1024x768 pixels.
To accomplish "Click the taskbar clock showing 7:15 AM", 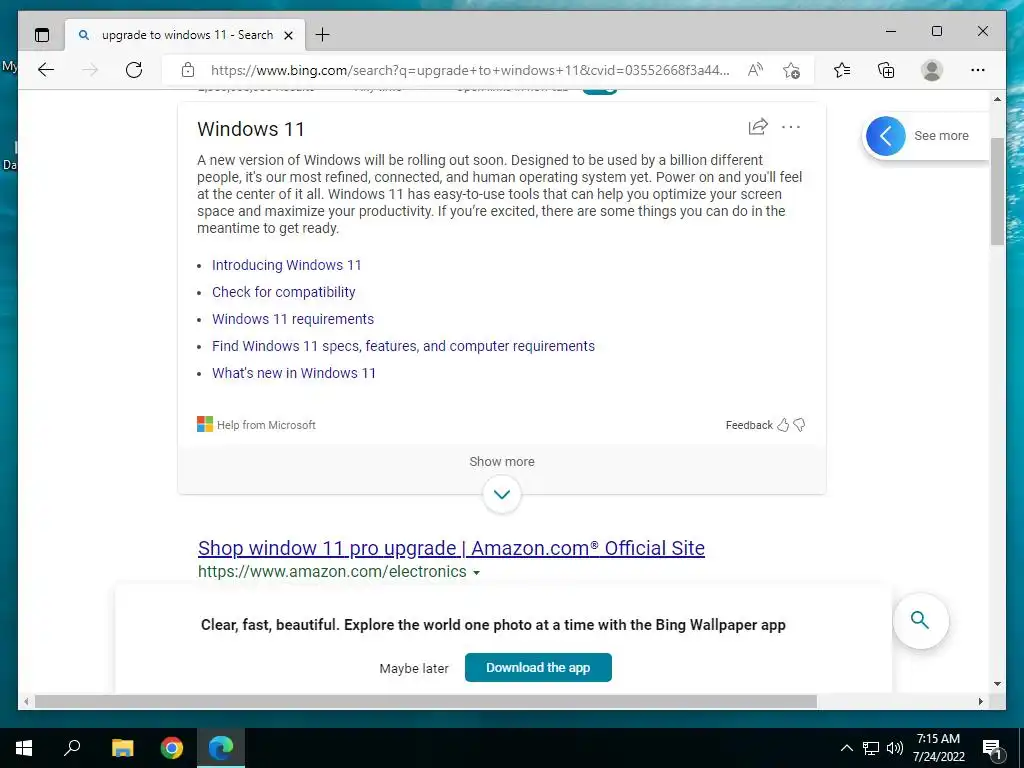I will click(938, 748).
